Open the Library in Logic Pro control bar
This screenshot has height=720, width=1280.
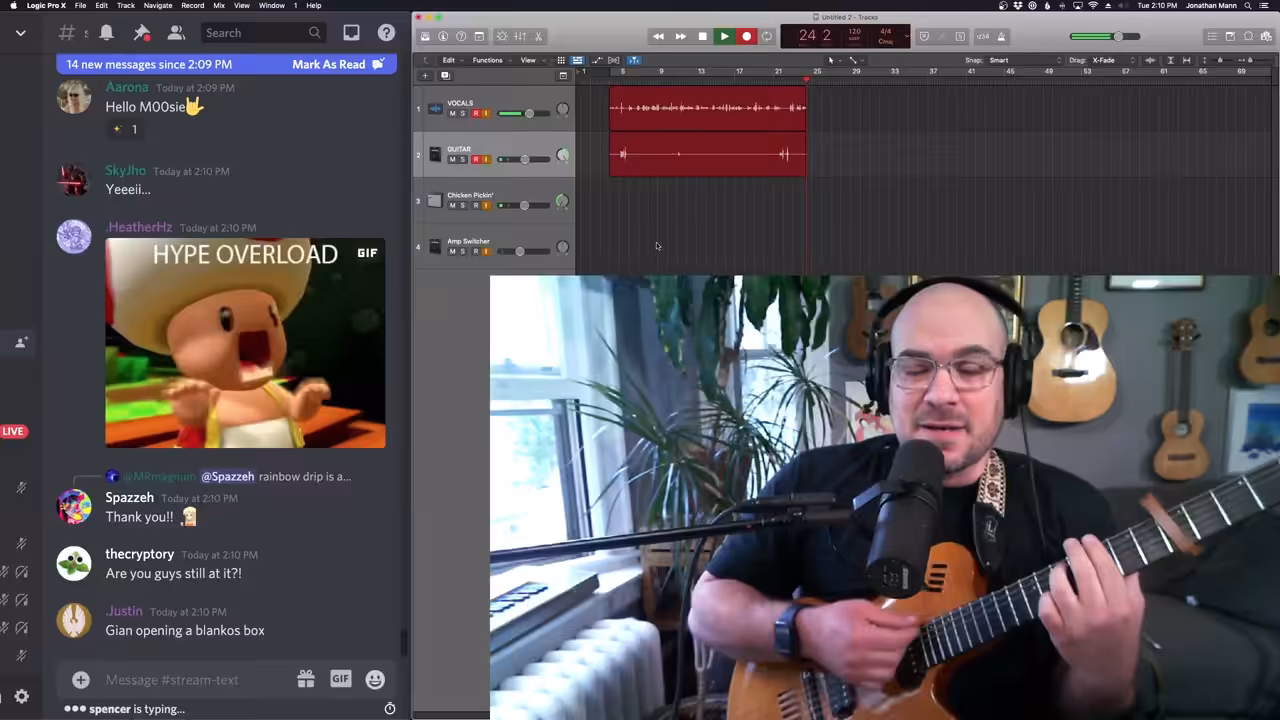(x=426, y=36)
